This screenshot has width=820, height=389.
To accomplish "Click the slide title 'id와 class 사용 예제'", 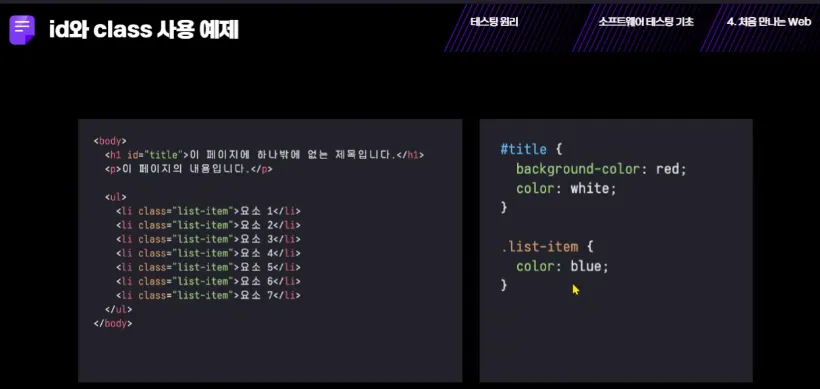I will pyautogui.click(x=144, y=30).
